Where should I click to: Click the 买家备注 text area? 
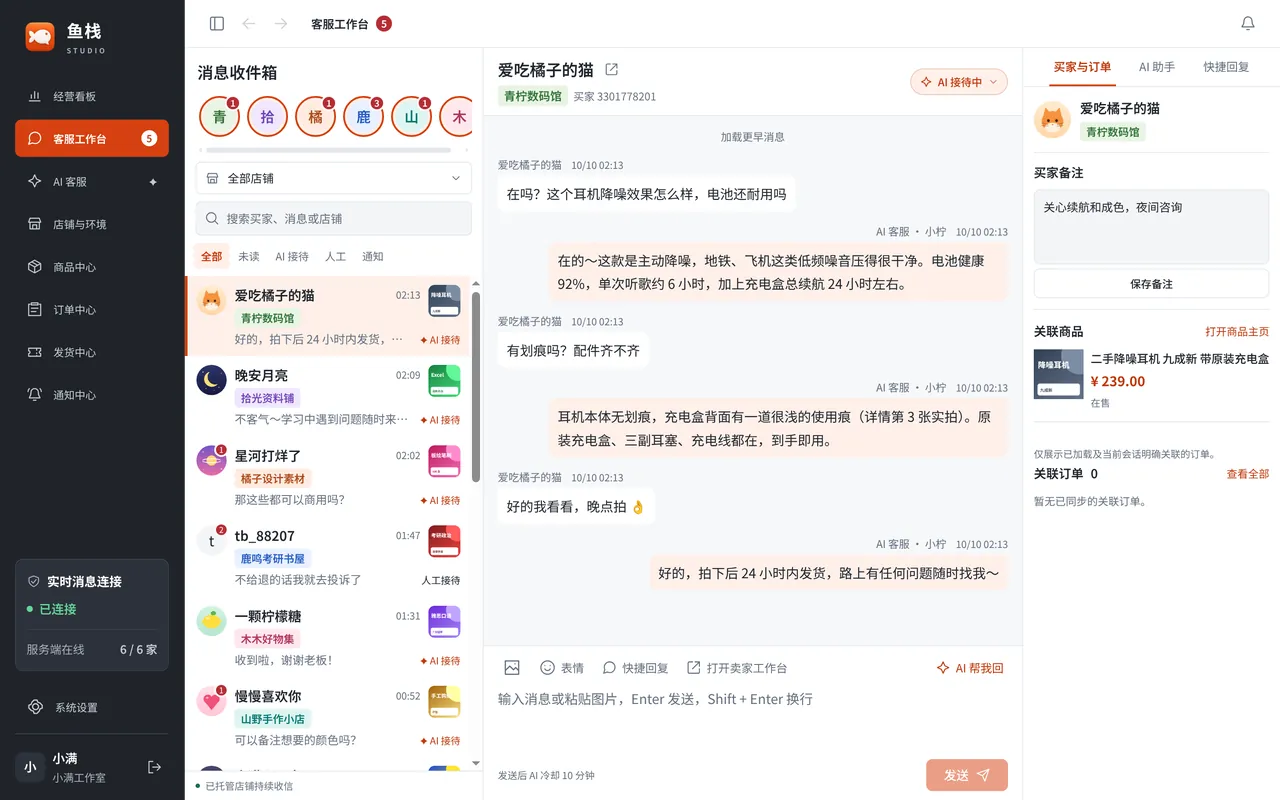point(1151,227)
